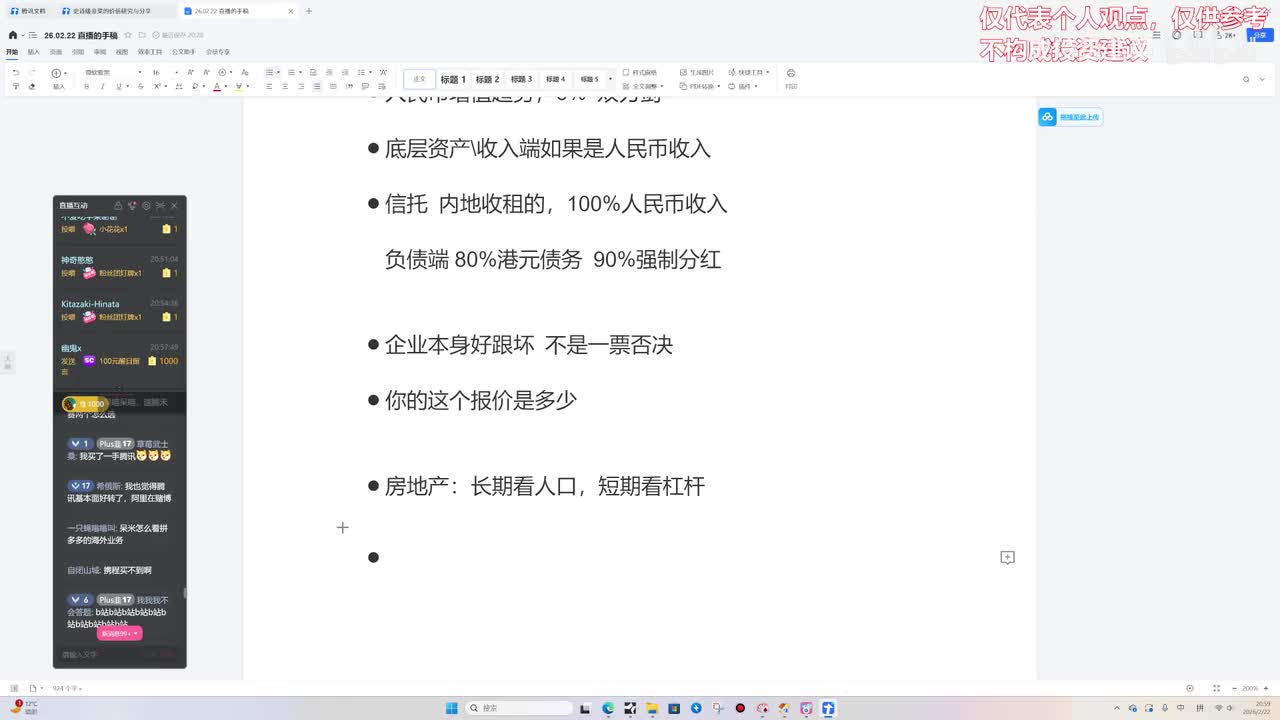Click the cloud upload link badge

coord(1070,117)
